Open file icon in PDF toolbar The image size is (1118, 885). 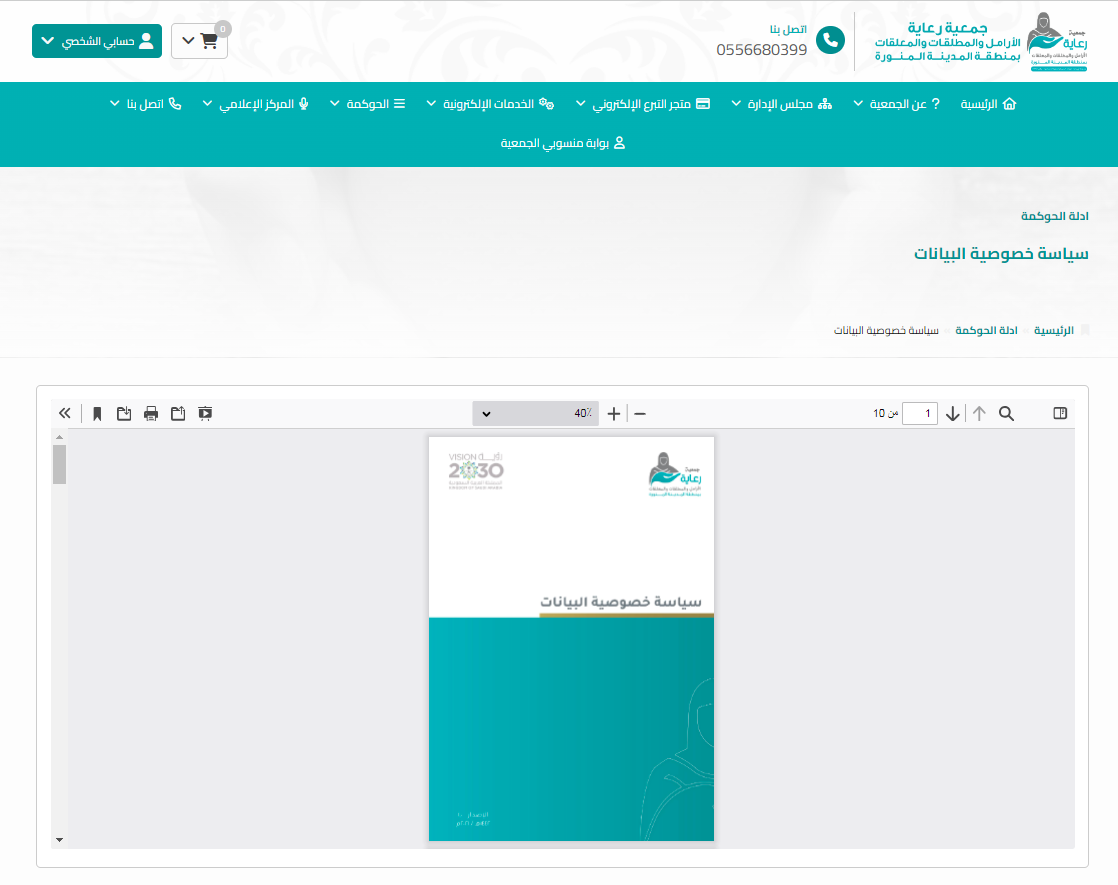(178, 414)
